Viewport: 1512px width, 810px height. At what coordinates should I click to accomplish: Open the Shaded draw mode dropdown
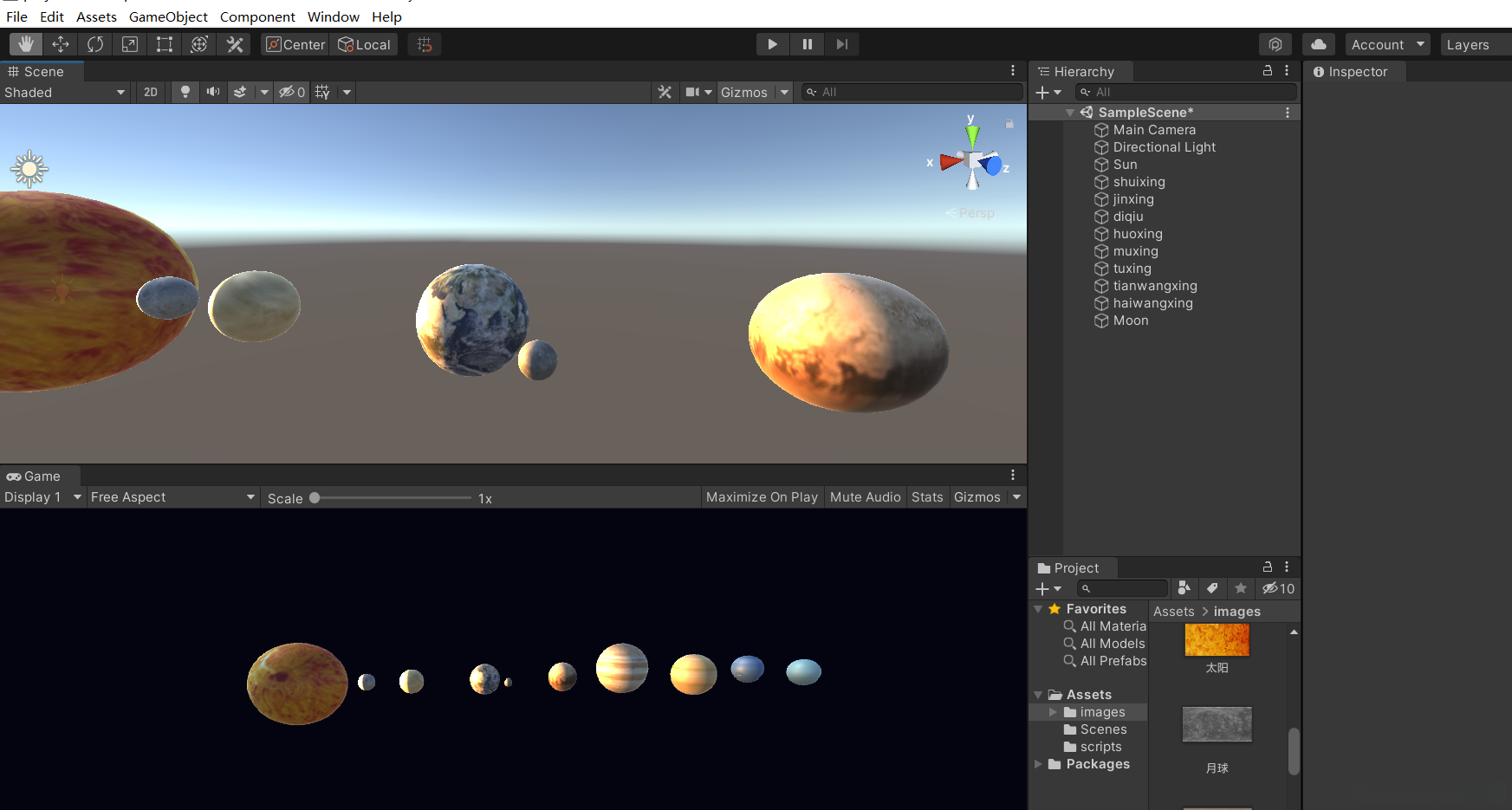pos(65,92)
